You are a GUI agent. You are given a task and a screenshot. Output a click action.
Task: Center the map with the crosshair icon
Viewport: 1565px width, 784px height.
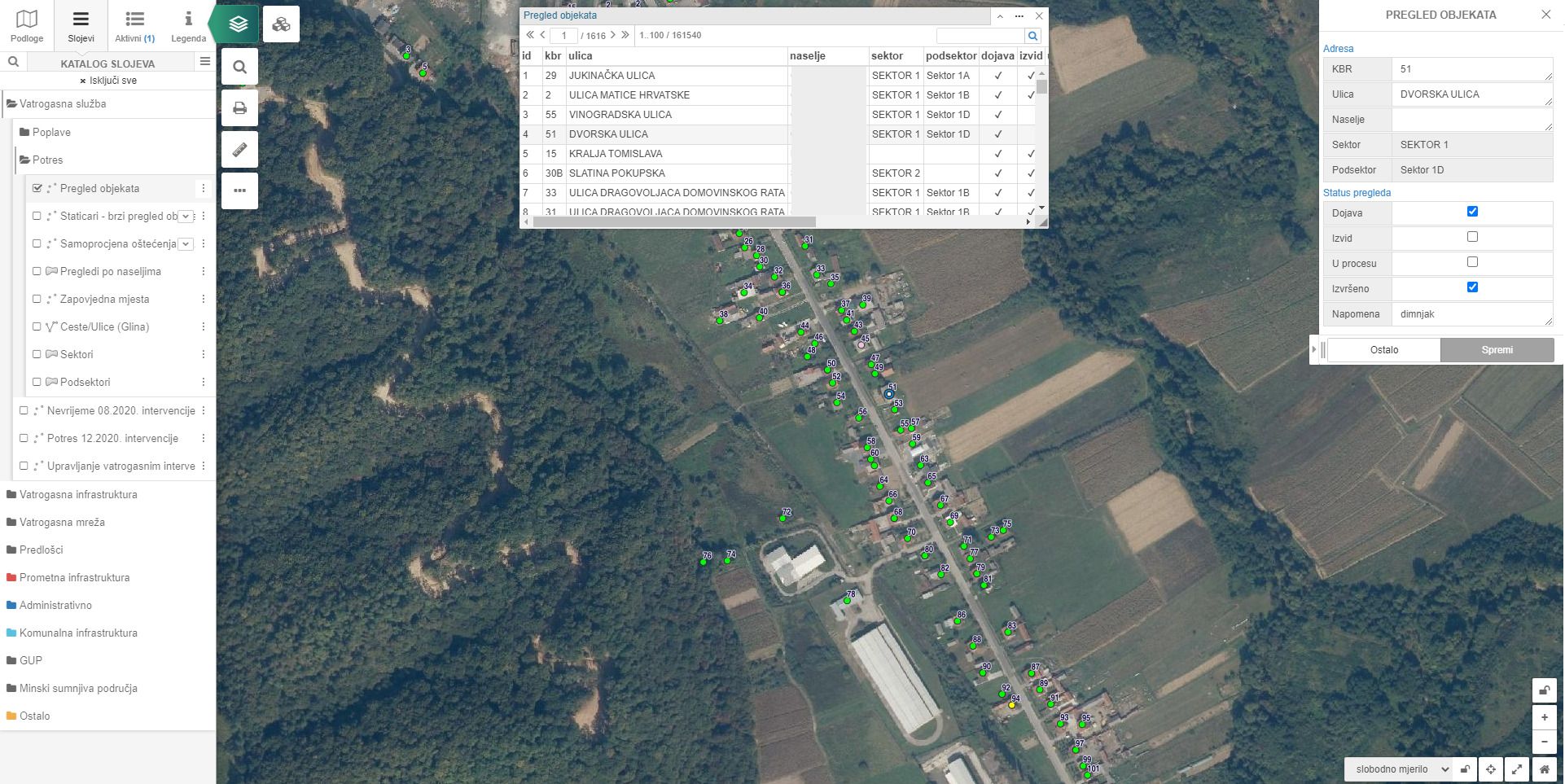point(1491,769)
